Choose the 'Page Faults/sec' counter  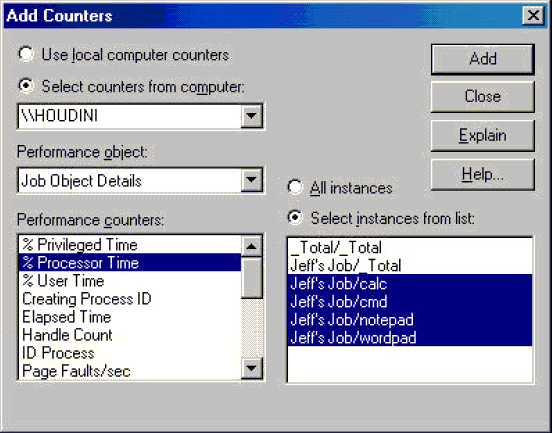pyautogui.click(x=130, y=371)
